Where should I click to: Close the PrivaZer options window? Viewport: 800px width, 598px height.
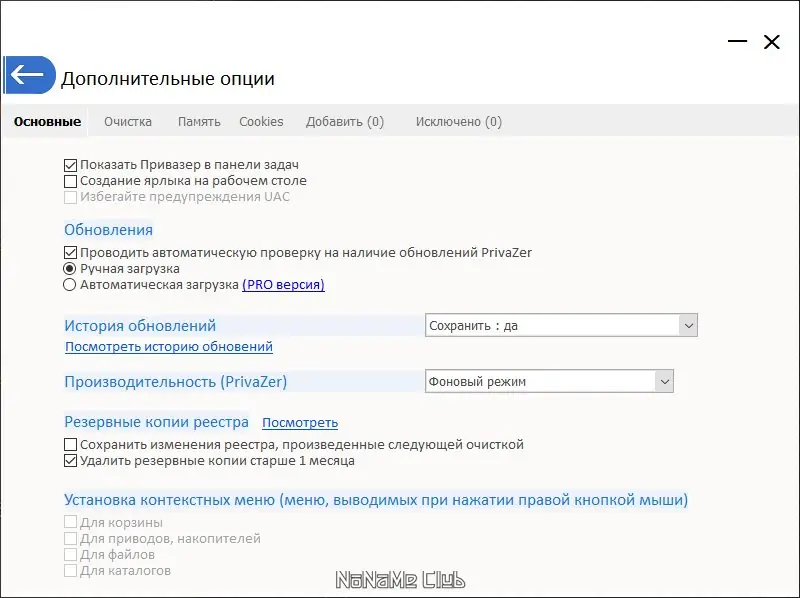(771, 42)
